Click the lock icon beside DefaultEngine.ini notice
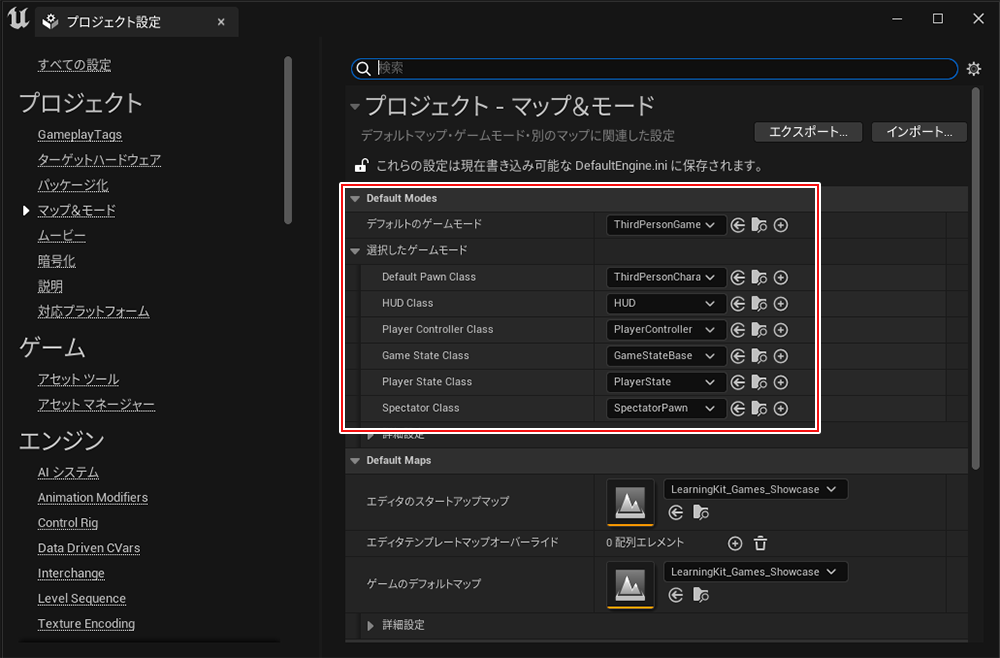The image size is (1000, 658). pyautogui.click(x=361, y=166)
